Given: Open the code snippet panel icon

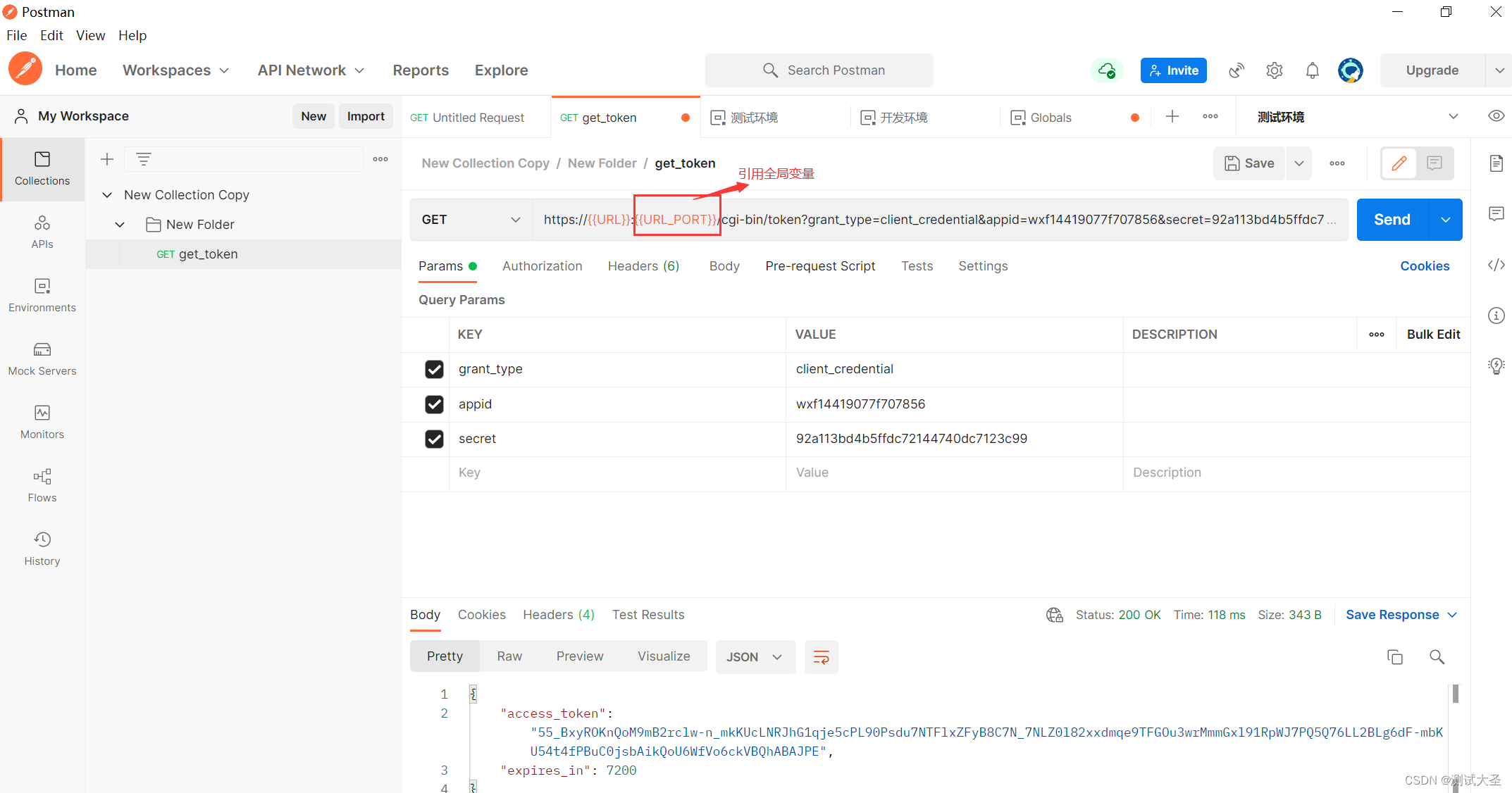Looking at the screenshot, I should coord(1496,265).
